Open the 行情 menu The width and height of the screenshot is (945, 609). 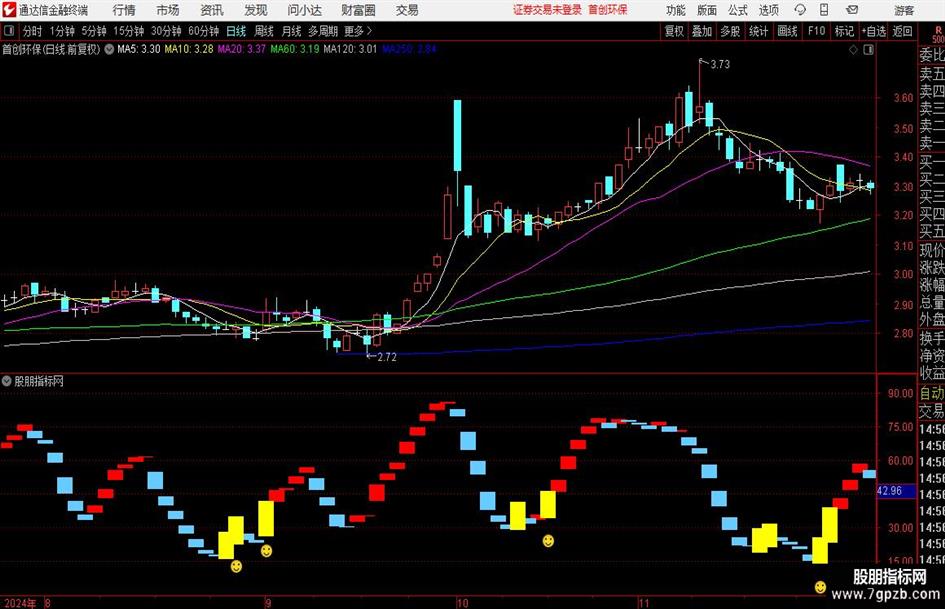click(x=124, y=10)
